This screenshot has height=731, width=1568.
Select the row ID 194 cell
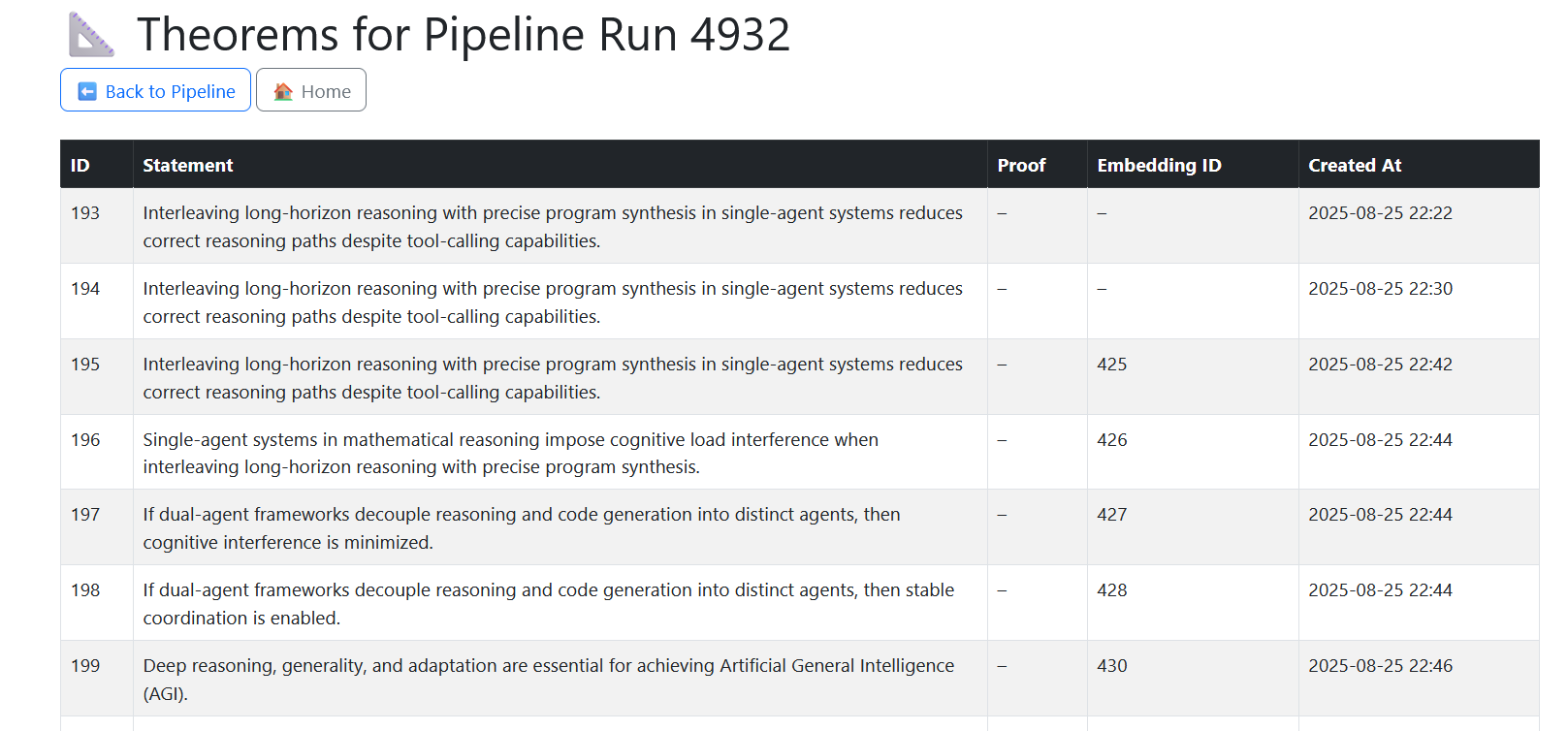[x=85, y=289]
